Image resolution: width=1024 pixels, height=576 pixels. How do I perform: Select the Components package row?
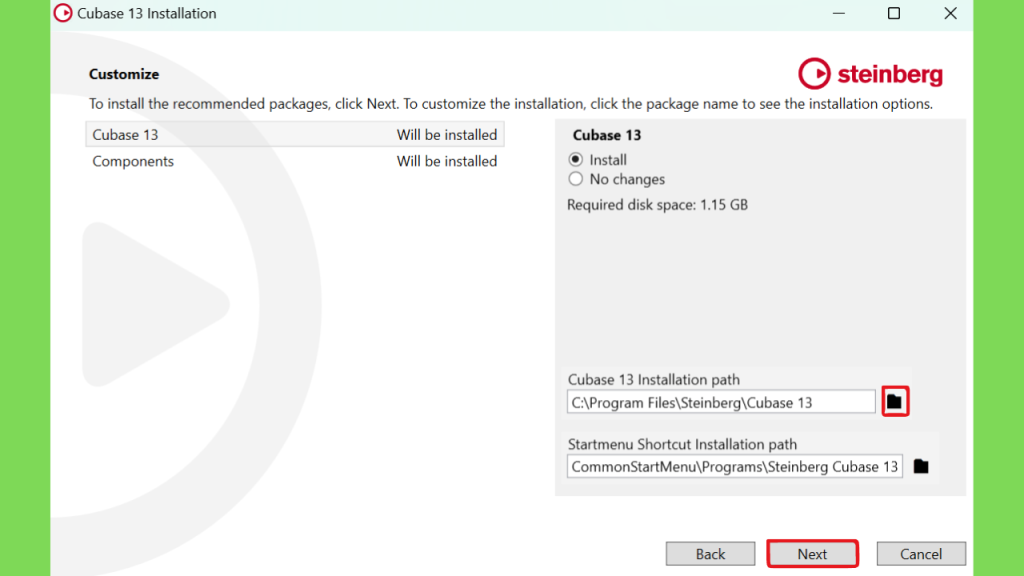(x=295, y=161)
